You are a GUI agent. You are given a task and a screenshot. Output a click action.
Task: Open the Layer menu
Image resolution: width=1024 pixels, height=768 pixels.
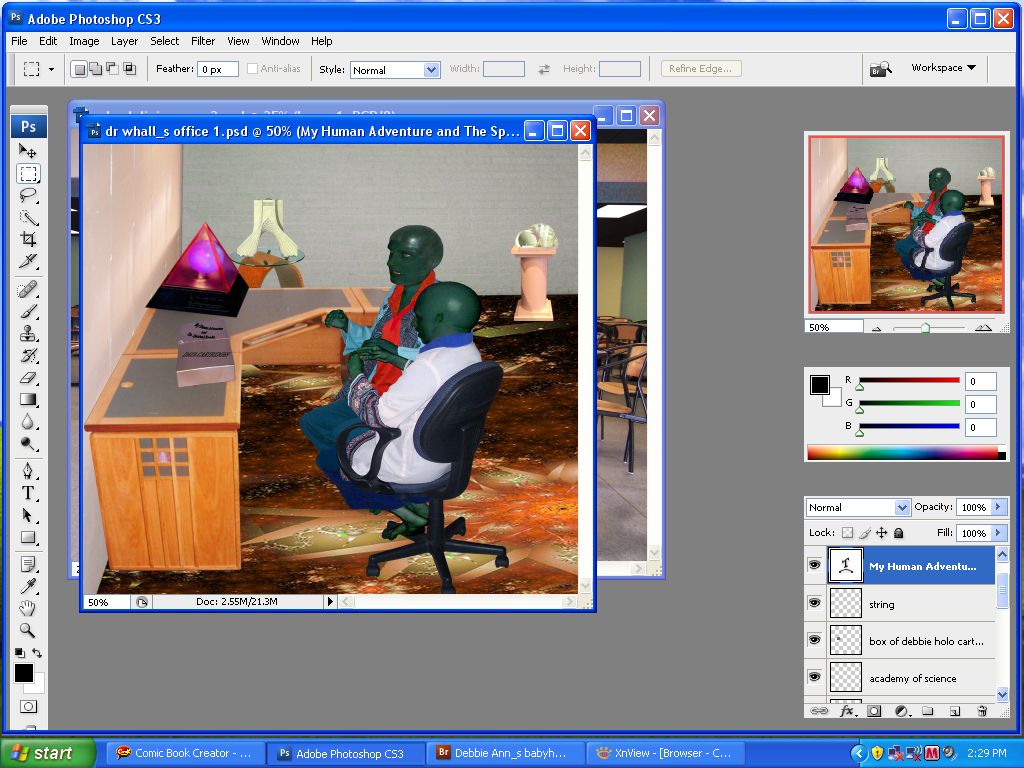[124, 41]
